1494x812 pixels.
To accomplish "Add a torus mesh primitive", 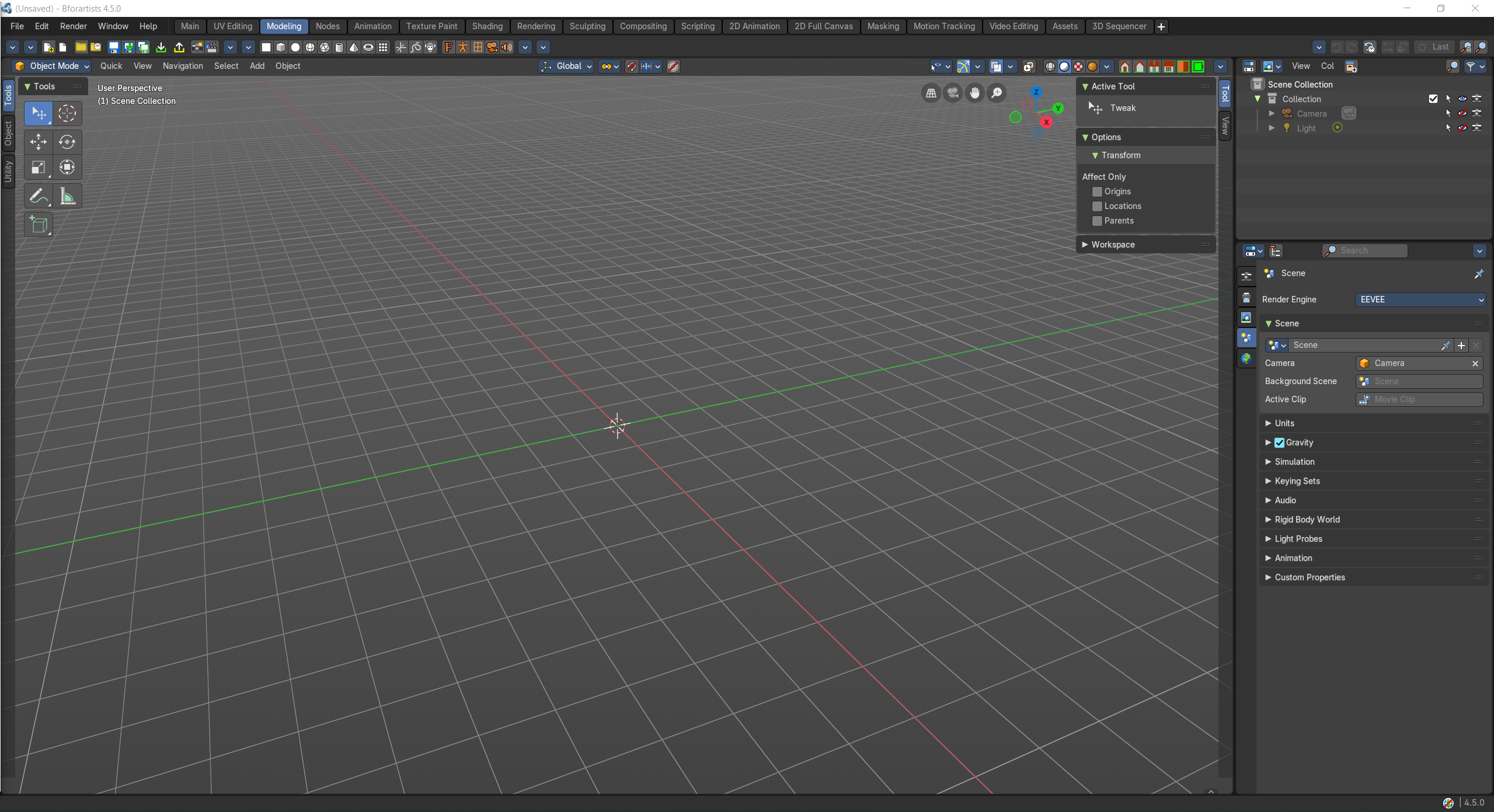I will [368, 47].
